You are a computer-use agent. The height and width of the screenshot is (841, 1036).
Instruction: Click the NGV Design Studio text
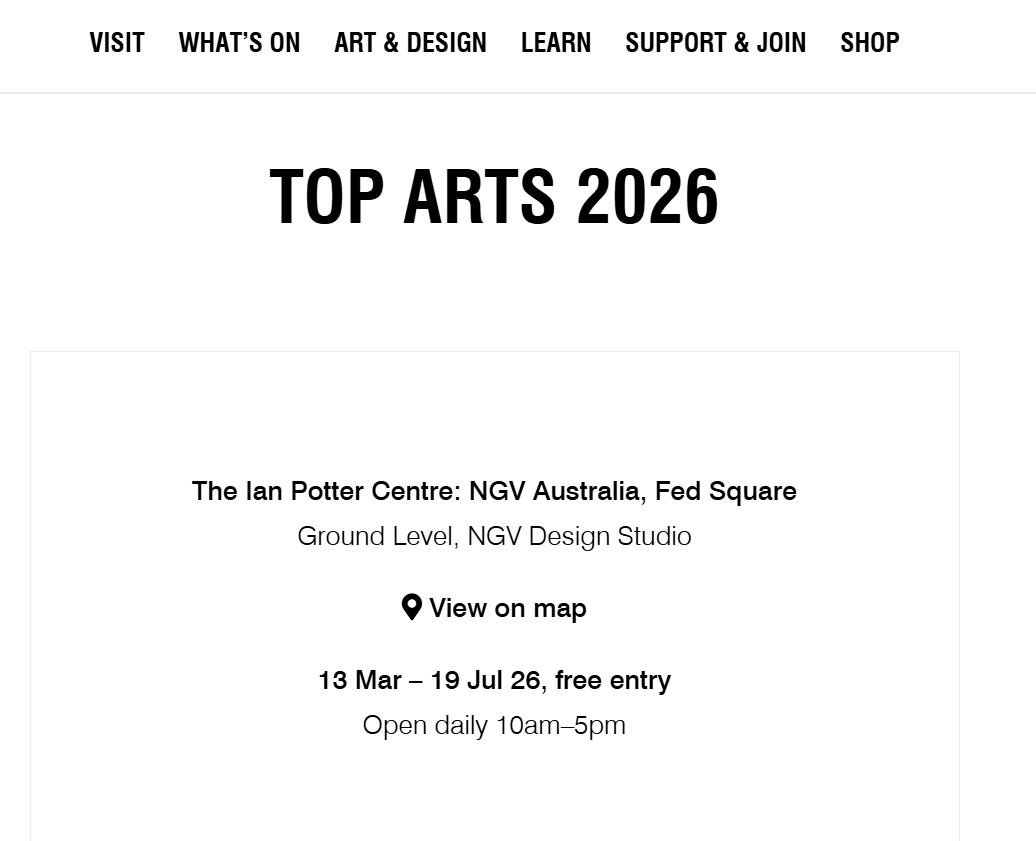point(579,536)
